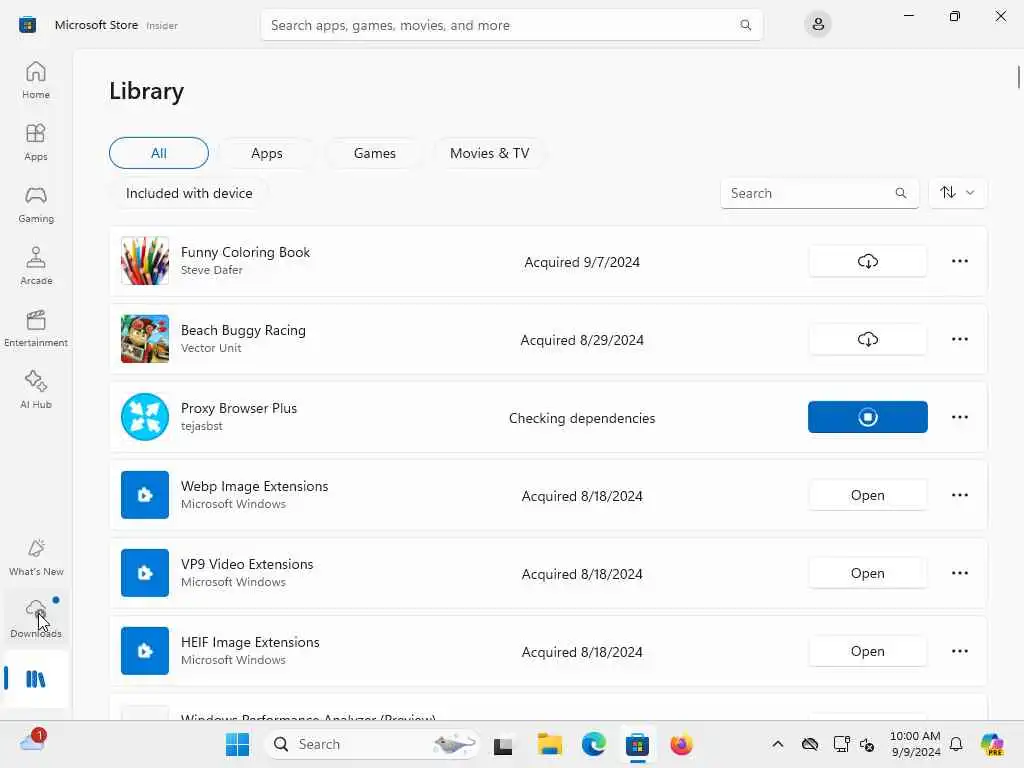The height and width of the screenshot is (768, 1024).
Task: Click the Beach Buggy Racing thumbnail
Action: [145, 339]
